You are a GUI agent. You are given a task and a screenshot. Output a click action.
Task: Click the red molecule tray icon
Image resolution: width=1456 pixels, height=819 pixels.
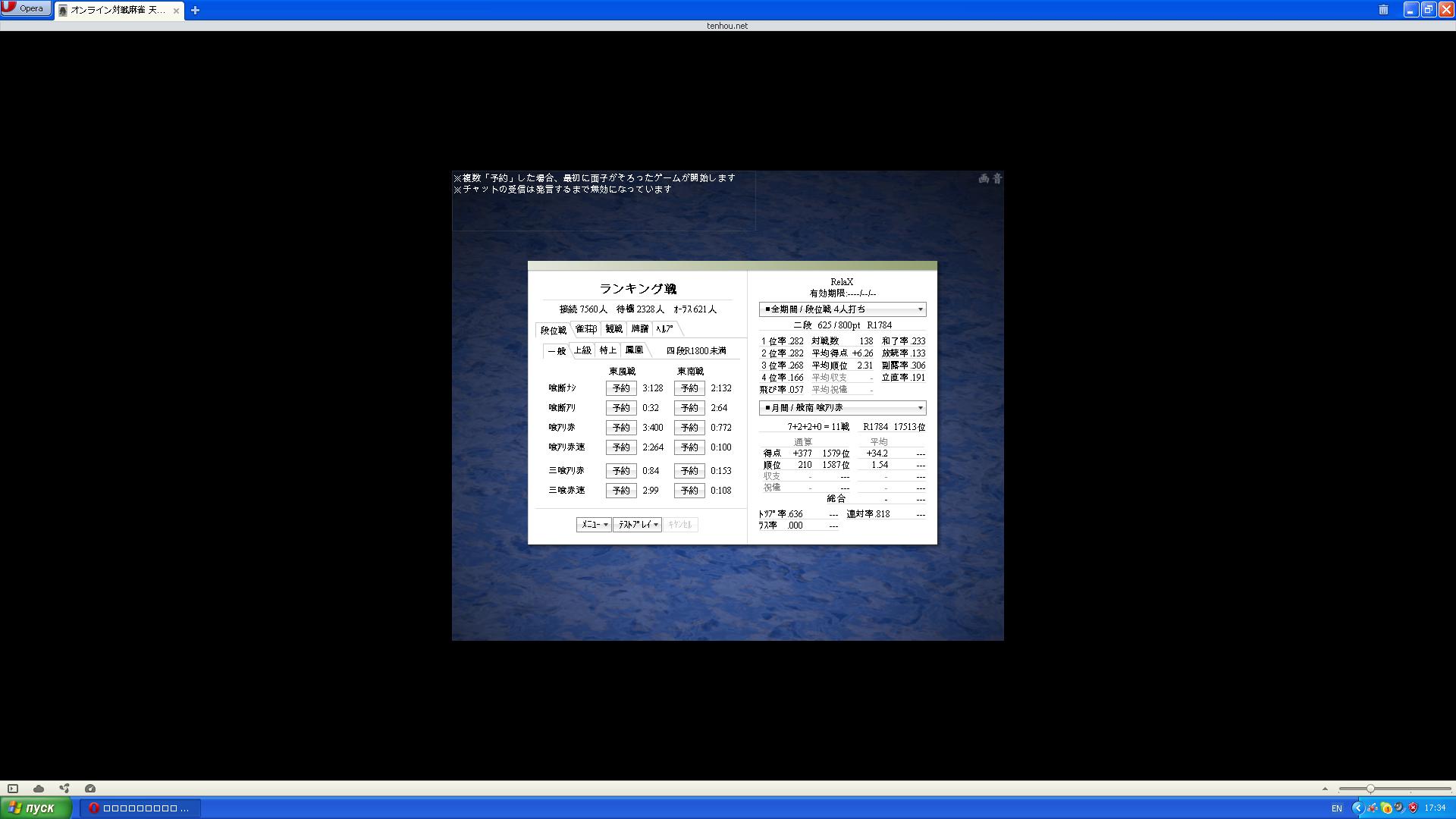[x=1373, y=808]
